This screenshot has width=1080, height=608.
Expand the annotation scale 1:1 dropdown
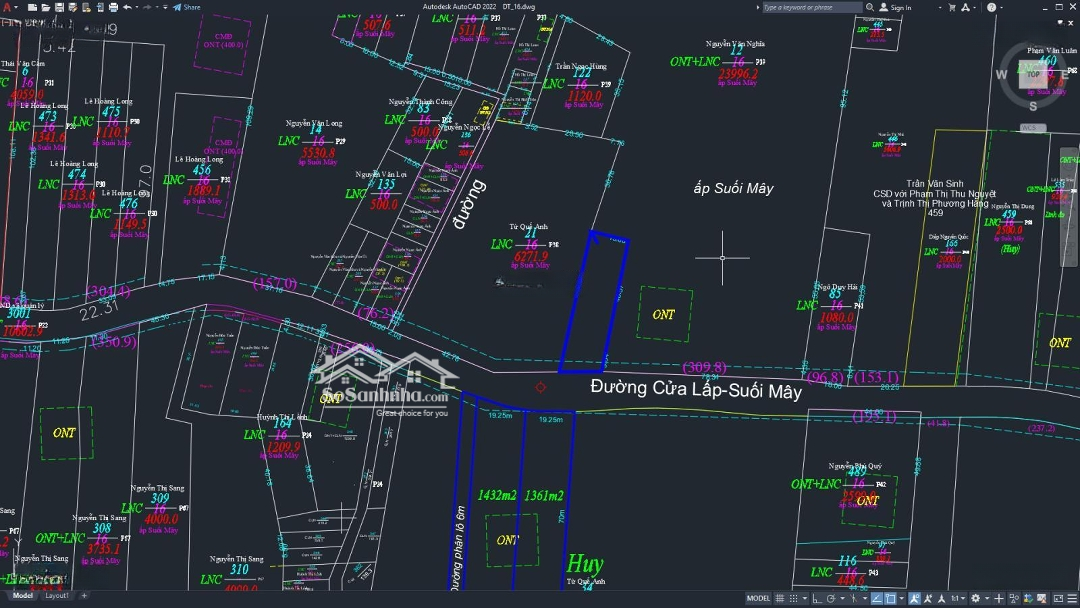click(957, 598)
